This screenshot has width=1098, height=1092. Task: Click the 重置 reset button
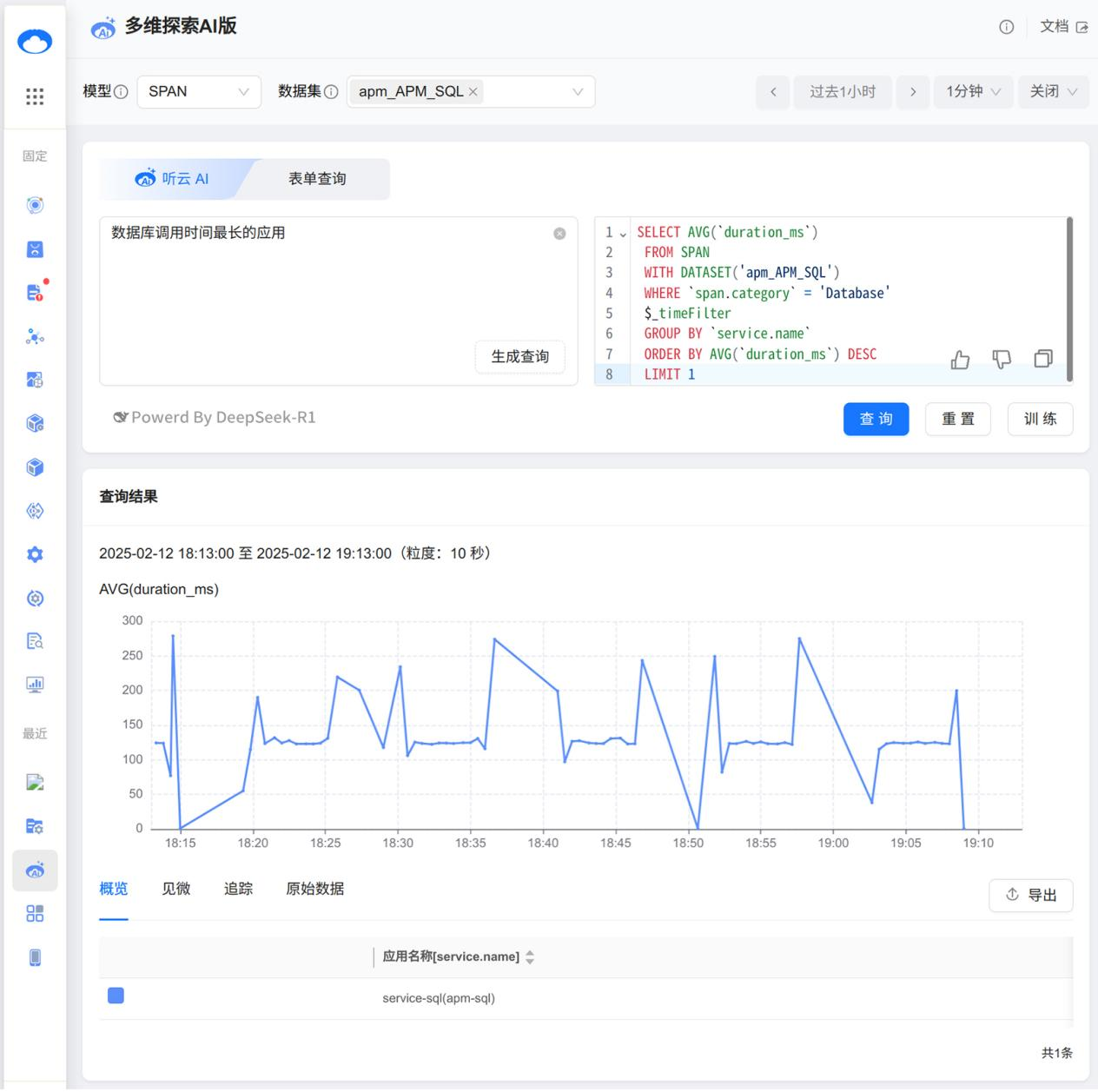[958, 419]
